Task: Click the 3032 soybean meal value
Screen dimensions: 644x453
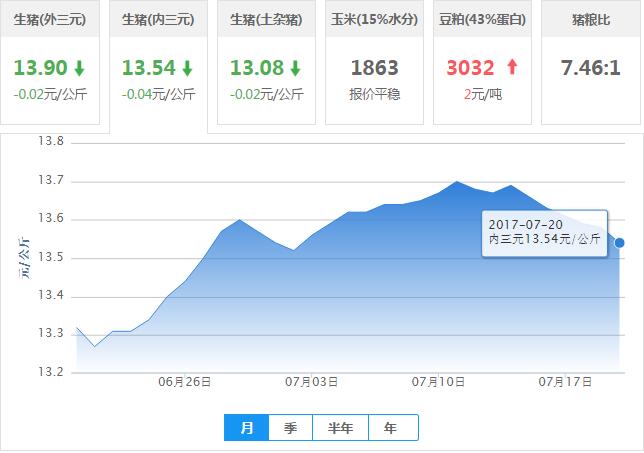Action: pyautogui.click(x=470, y=68)
